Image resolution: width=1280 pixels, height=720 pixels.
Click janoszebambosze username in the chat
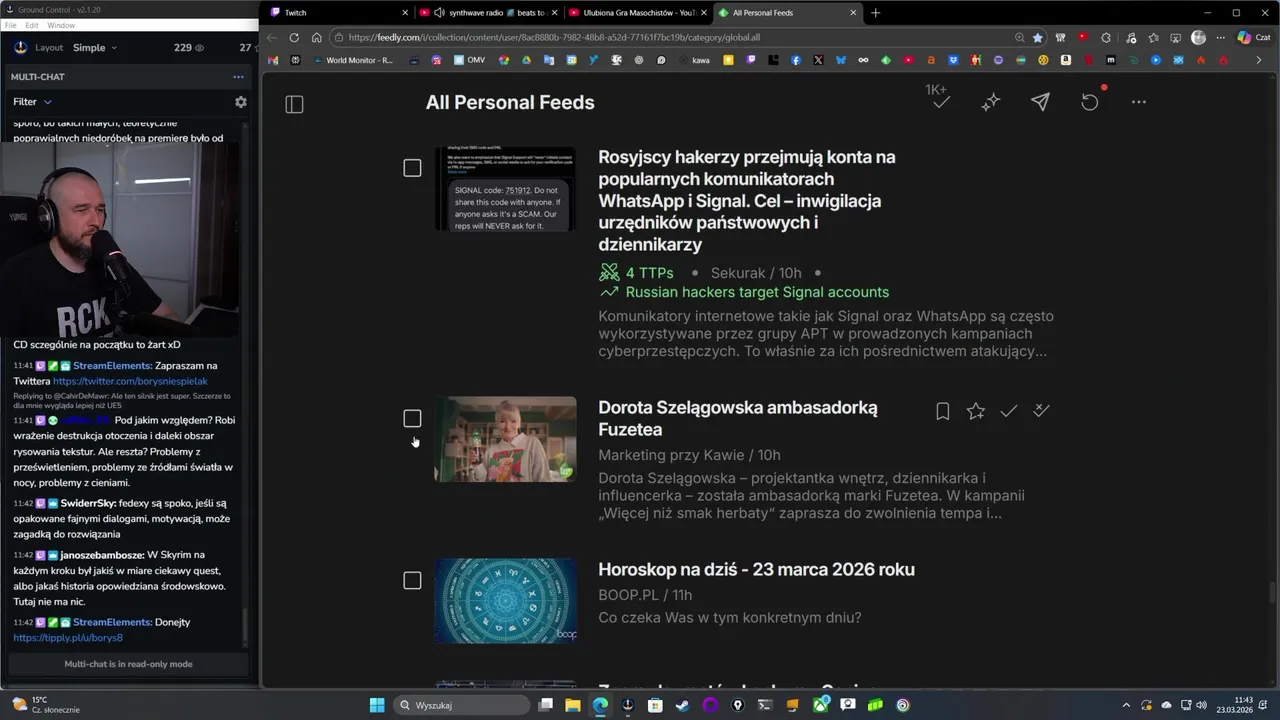tap(101, 554)
